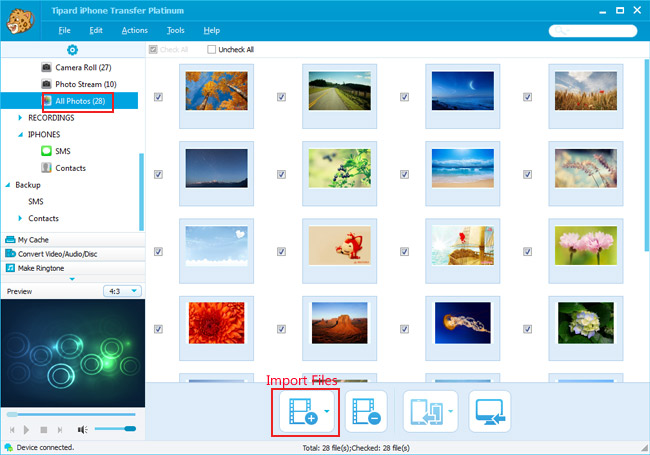The width and height of the screenshot is (650, 455).
Task: Uncheck the country road photo checkbox
Action: point(281,97)
